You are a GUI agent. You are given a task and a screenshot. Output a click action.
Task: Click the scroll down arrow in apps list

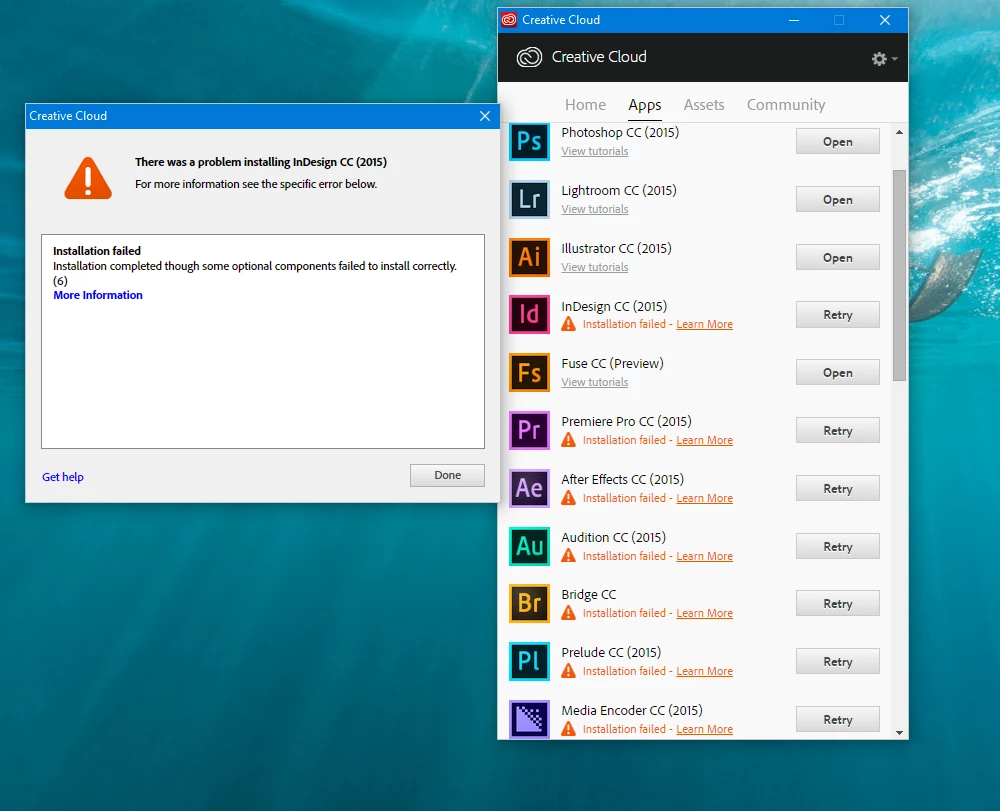tap(899, 733)
